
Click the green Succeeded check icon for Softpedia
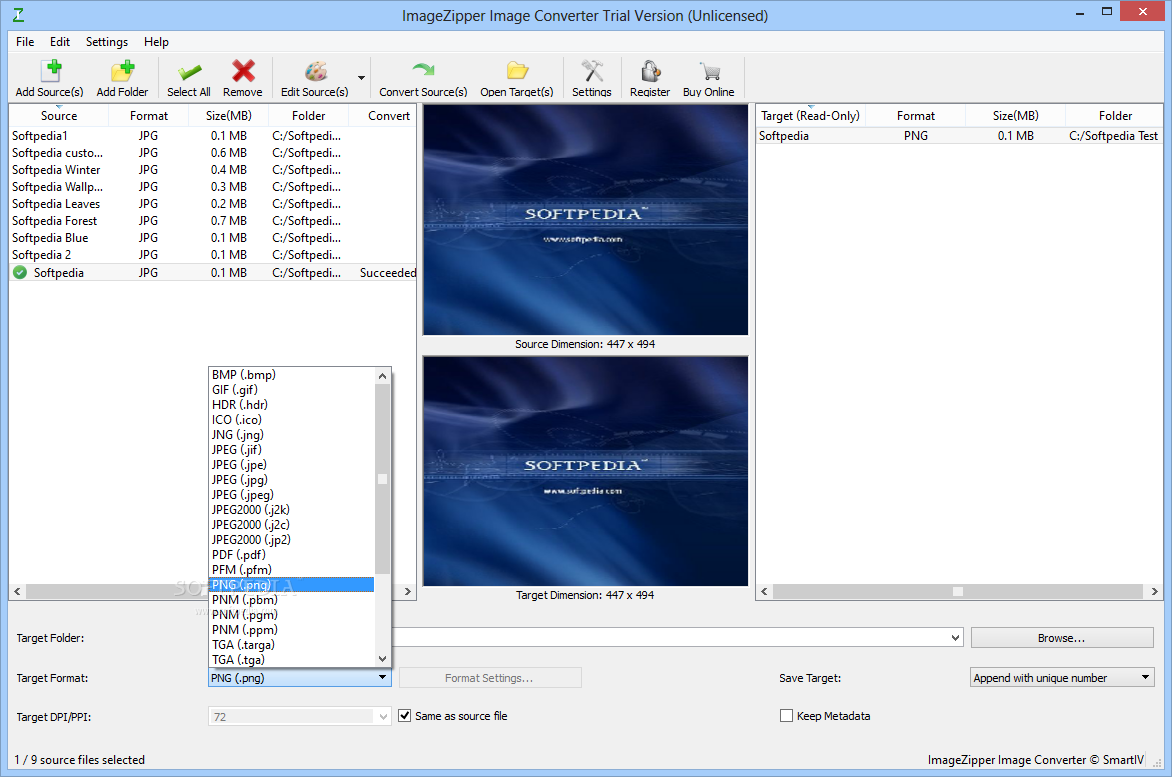coord(20,273)
